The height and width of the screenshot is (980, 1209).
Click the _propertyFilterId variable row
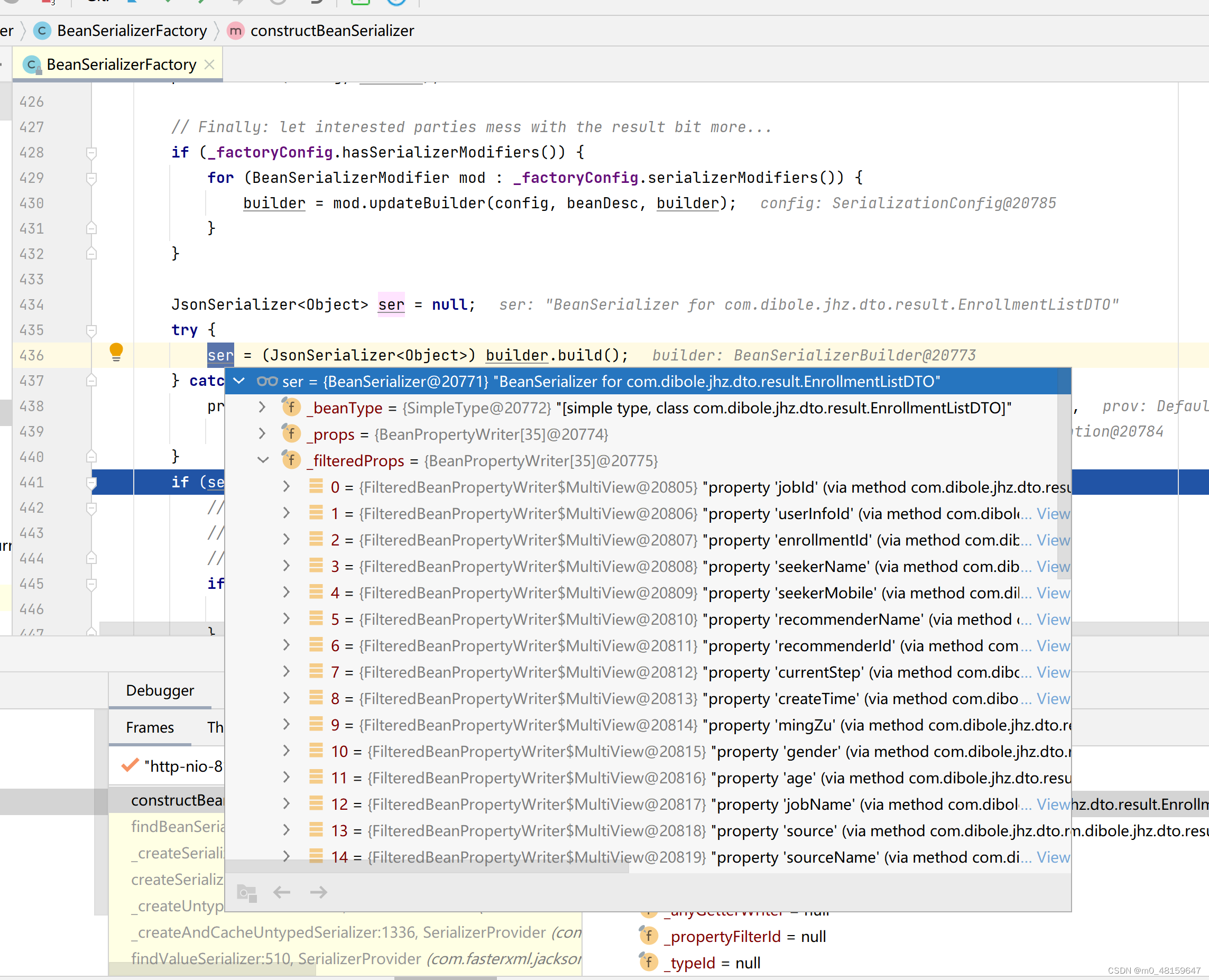point(734,937)
